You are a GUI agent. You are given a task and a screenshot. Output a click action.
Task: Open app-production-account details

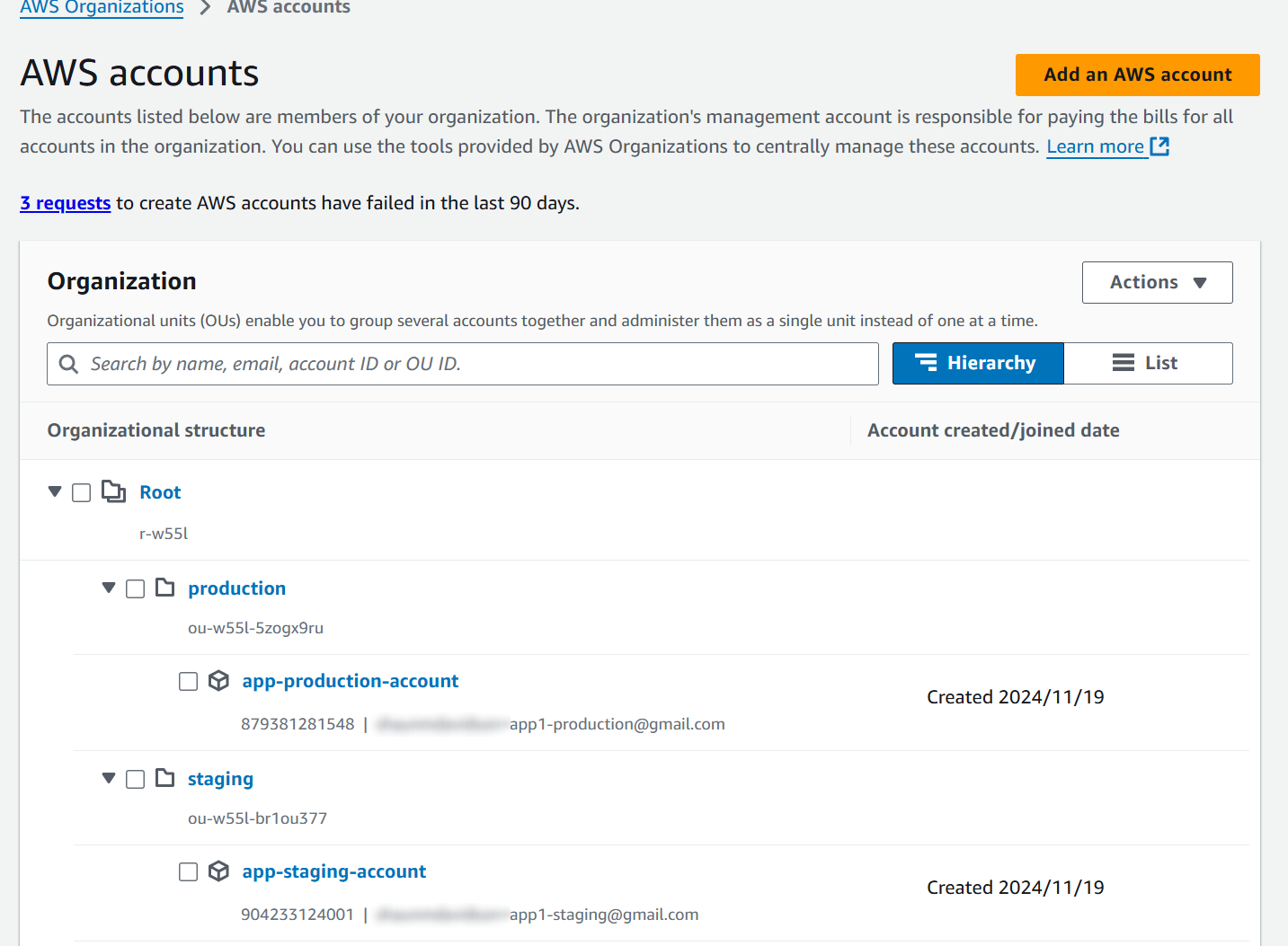pyautogui.click(x=351, y=681)
